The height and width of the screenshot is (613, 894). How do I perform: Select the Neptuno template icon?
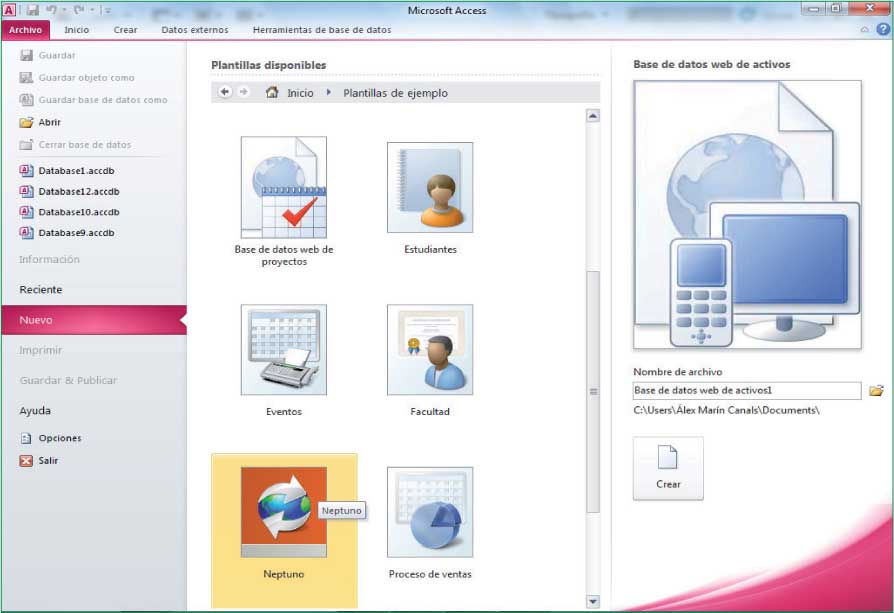284,512
